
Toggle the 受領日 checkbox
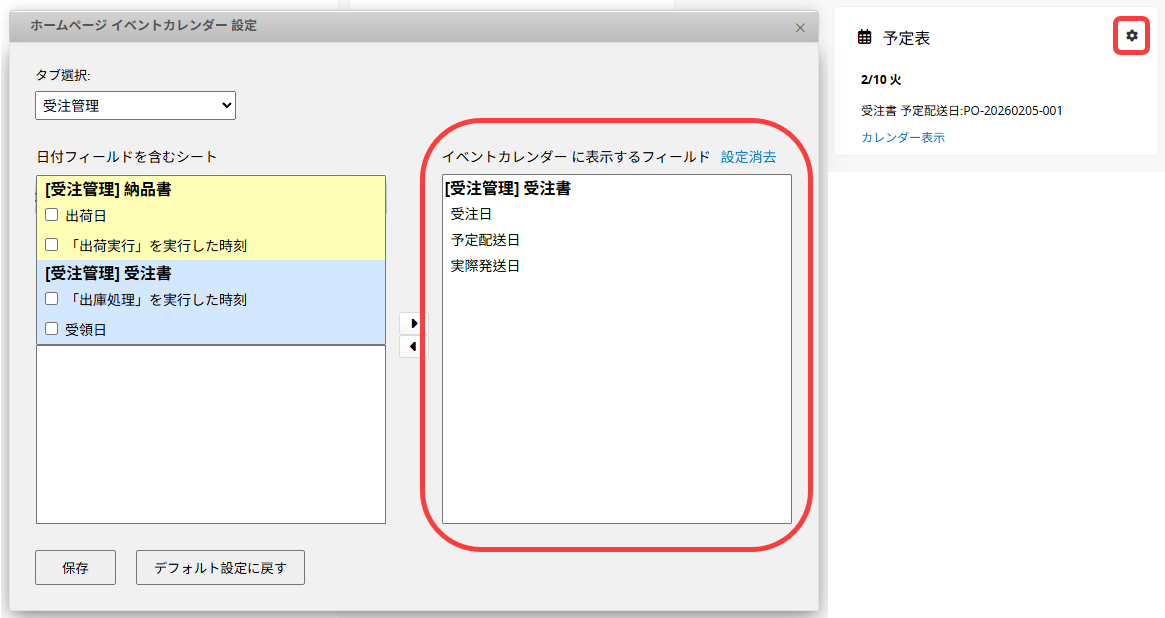click(52, 329)
